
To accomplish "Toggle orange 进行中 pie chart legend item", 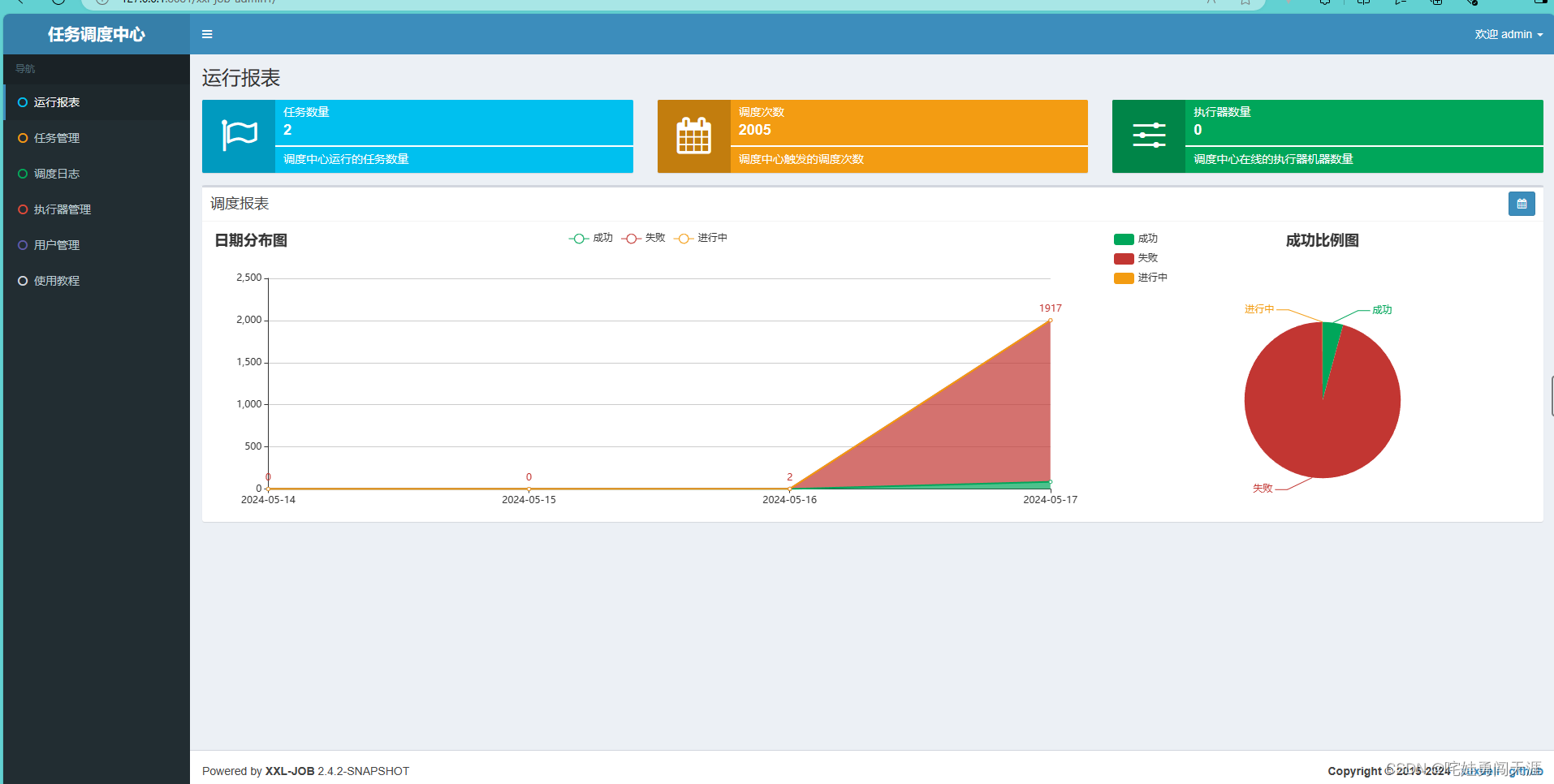I will click(x=1141, y=278).
